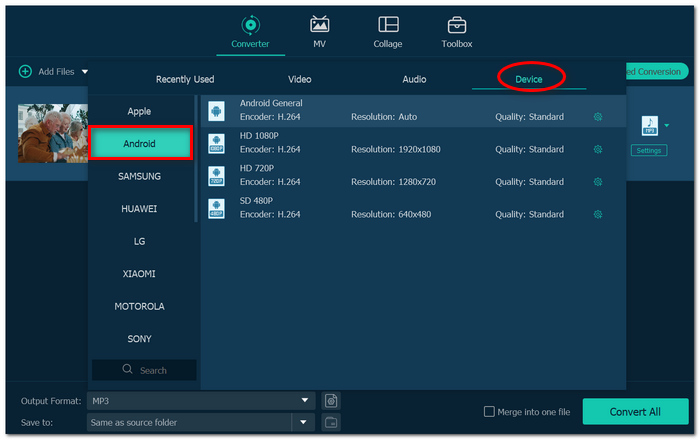Switch to the Audio format tab
The height and width of the screenshot is (440, 700).
pos(414,79)
